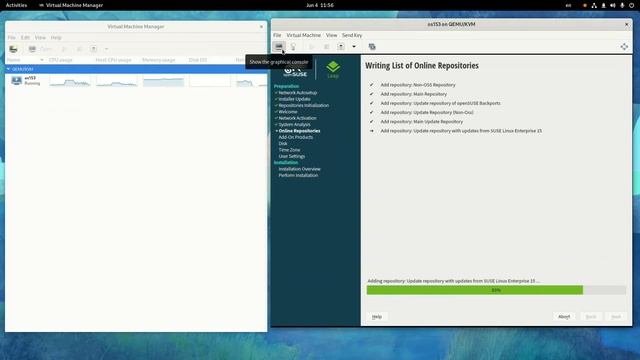Click the volume icon in system tray
The image size is (640, 360).
pyautogui.click(x=613, y=5)
